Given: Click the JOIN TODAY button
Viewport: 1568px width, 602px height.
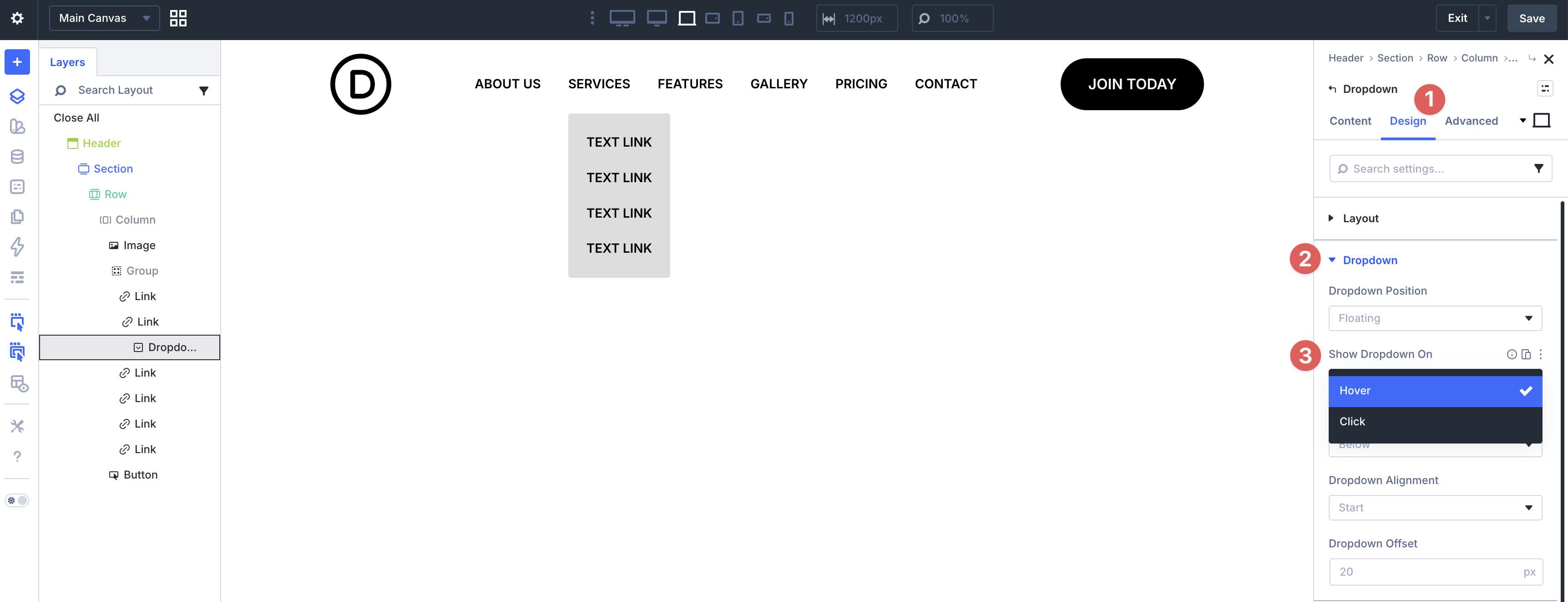Looking at the screenshot, I should (x=1131, y=83).
